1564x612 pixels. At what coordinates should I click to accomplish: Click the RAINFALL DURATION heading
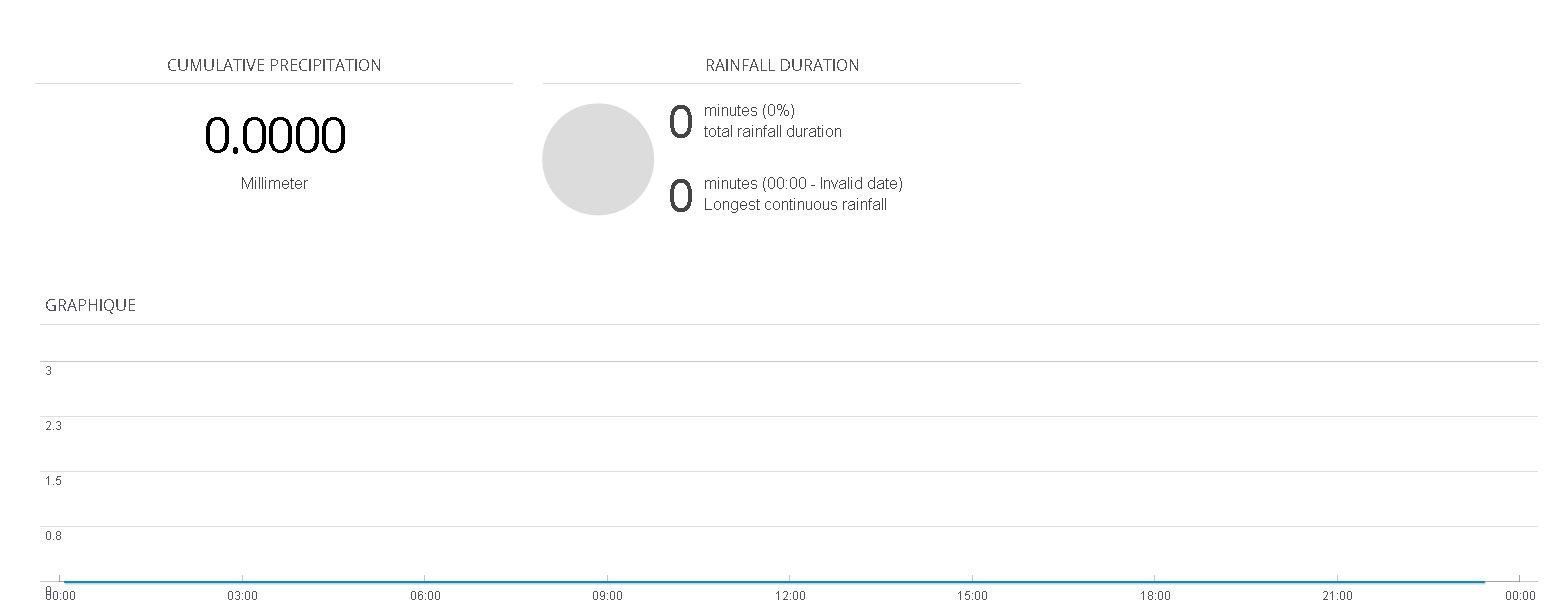click(x=782, y=65)
